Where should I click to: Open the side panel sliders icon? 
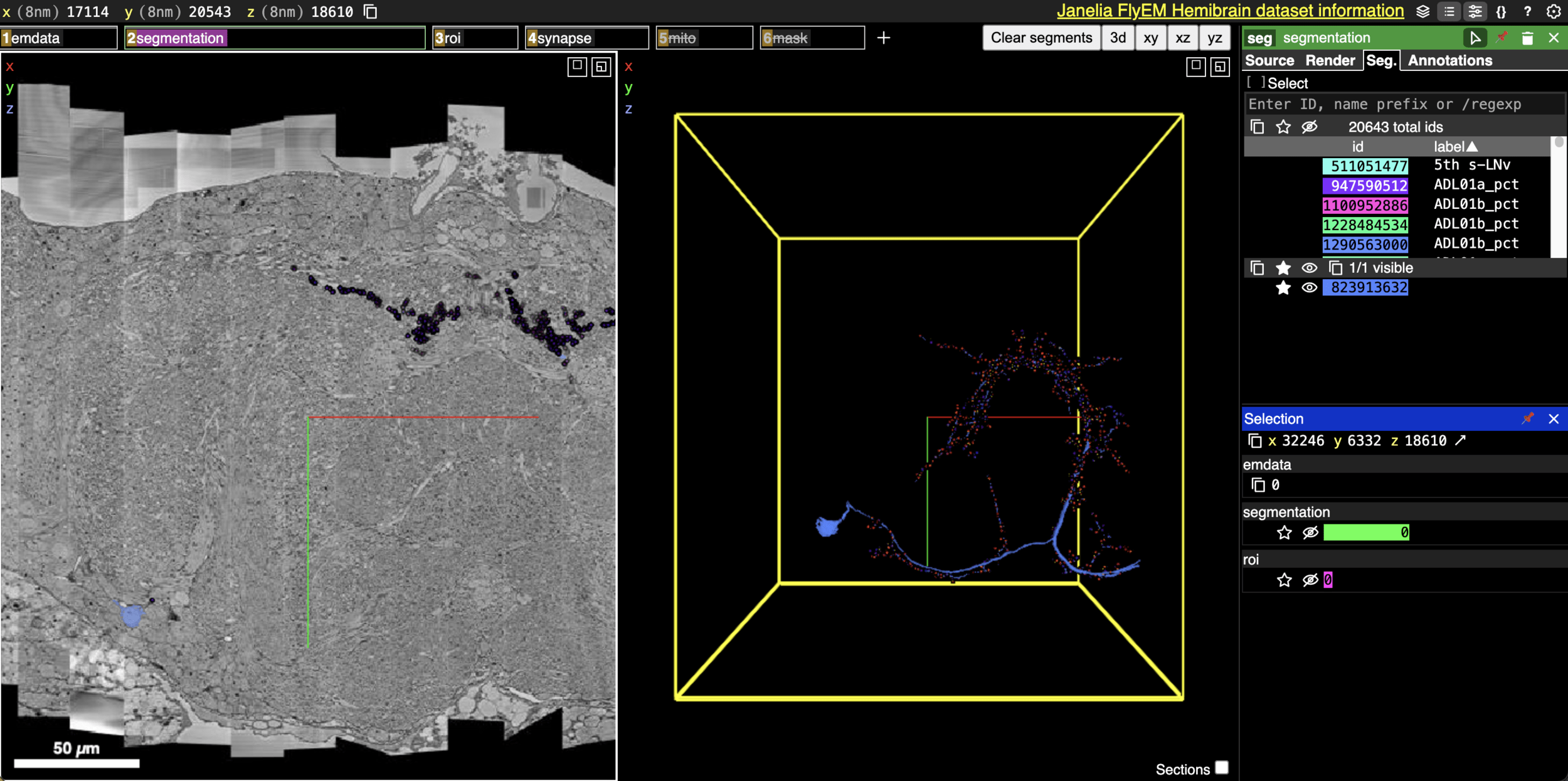1475,11
